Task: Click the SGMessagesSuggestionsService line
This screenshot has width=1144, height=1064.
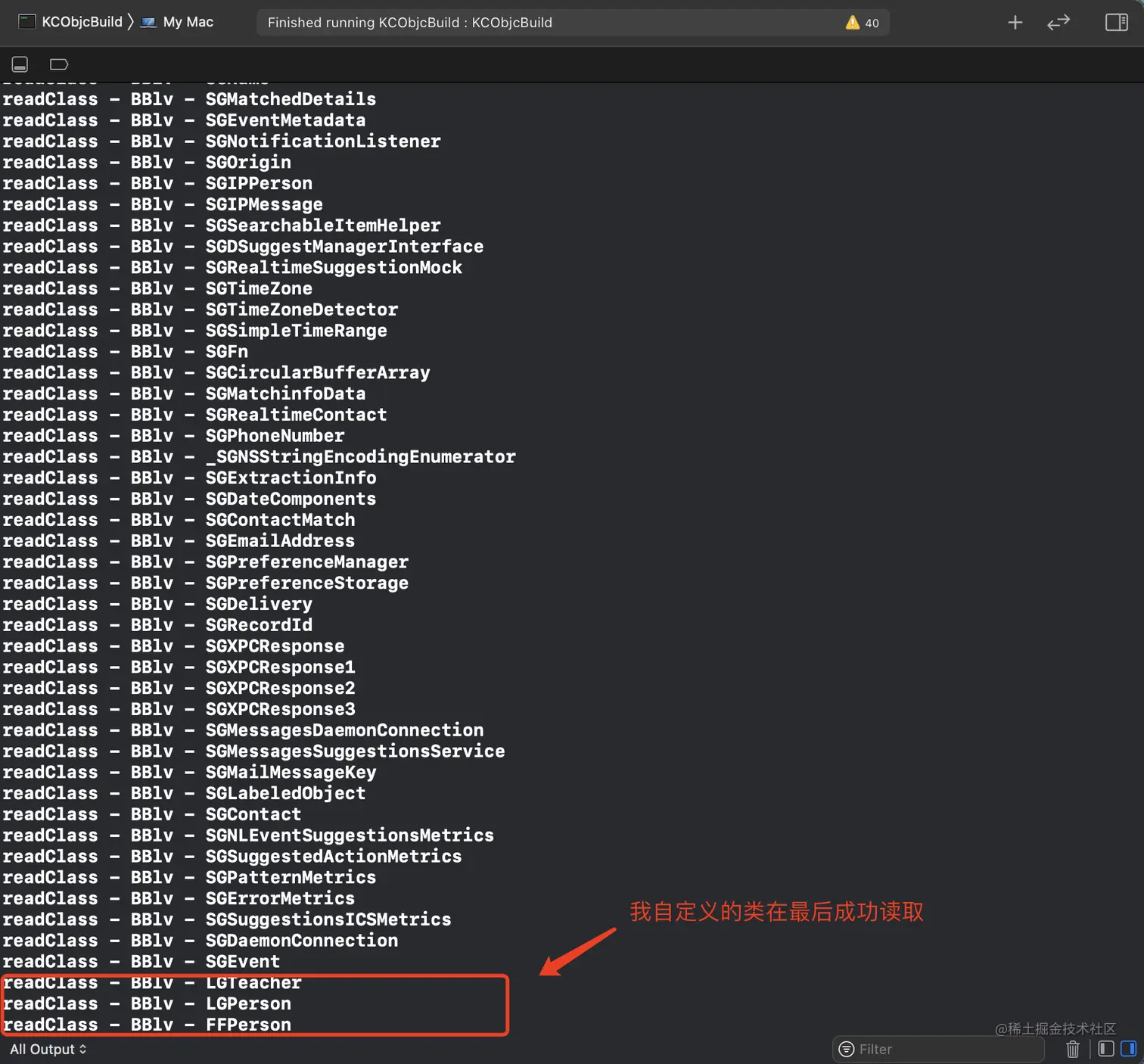Action: pos(253,751)
